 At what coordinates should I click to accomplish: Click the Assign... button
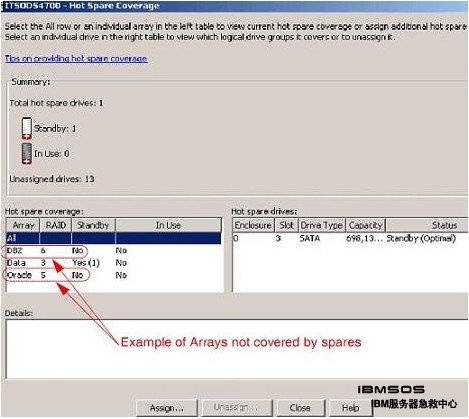167,408
